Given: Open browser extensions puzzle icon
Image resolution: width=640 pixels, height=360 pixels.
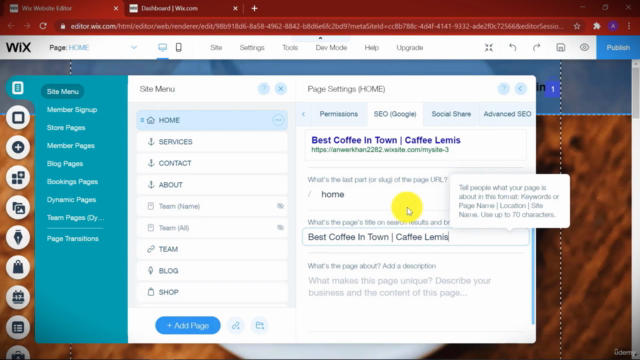Looking at the screenshot, I should (597, 26).
